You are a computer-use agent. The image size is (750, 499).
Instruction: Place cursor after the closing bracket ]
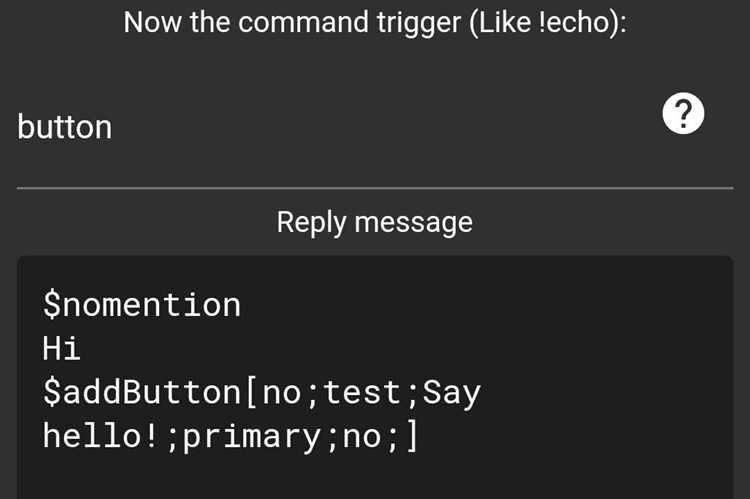[420, 436]
